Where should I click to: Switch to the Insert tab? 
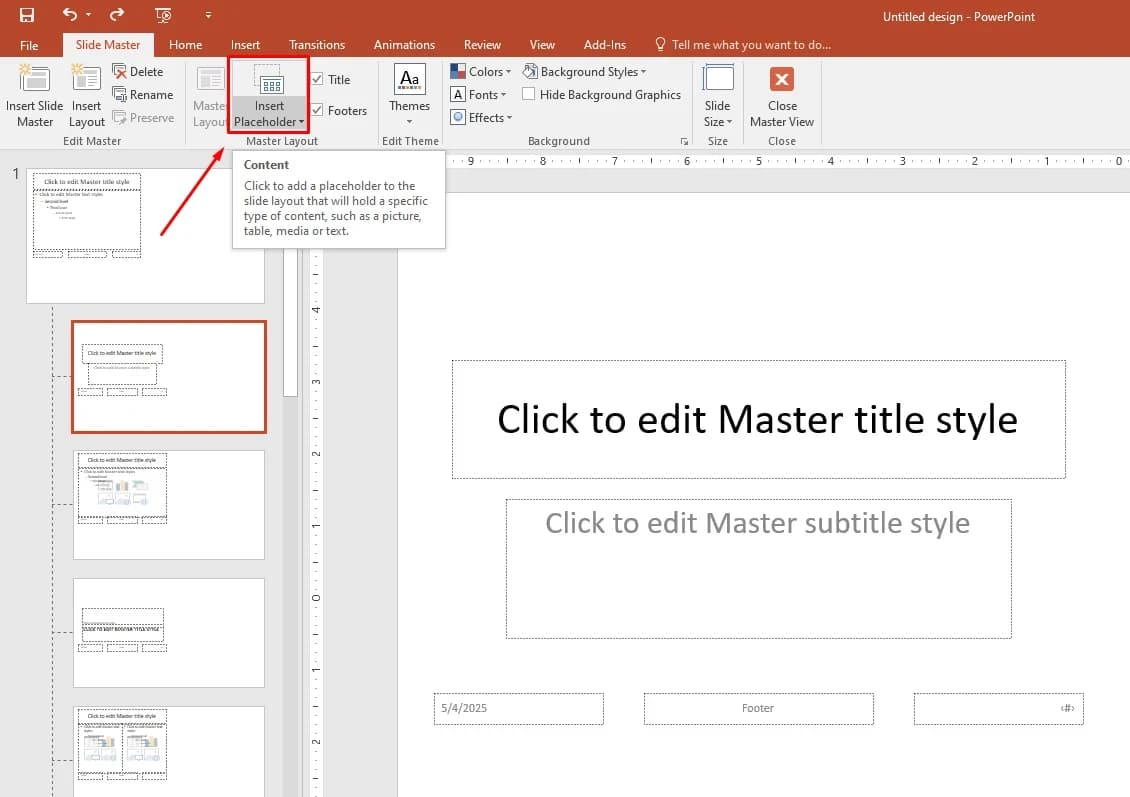coord(245,45)
